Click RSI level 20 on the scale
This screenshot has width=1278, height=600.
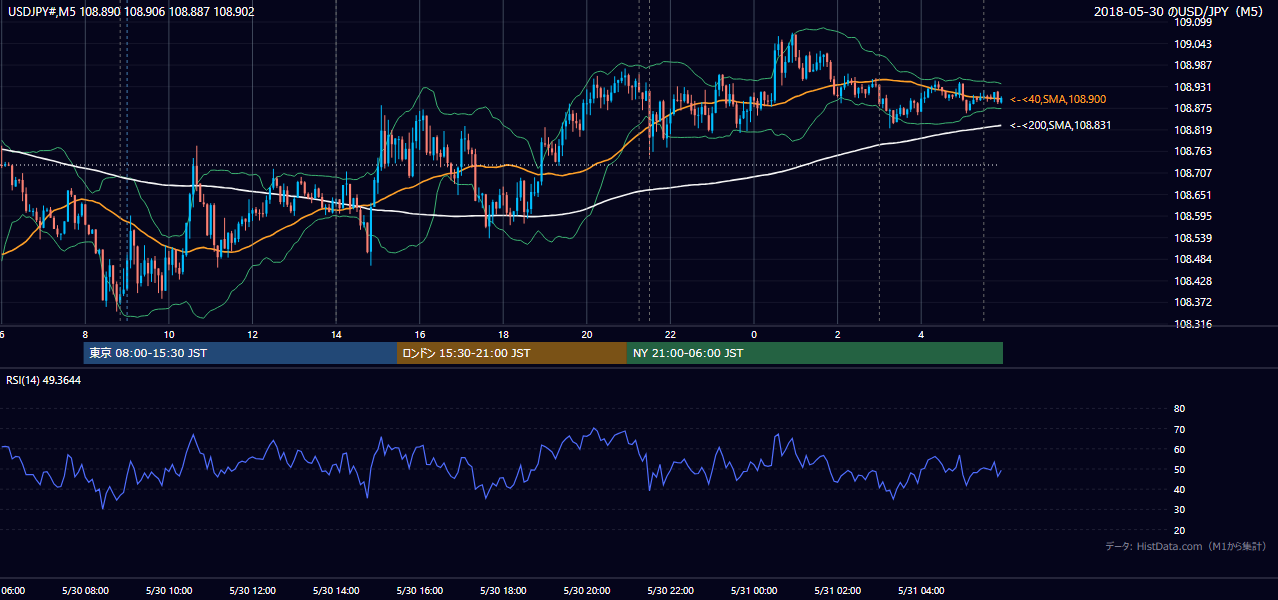click(x=1179, y=530)
